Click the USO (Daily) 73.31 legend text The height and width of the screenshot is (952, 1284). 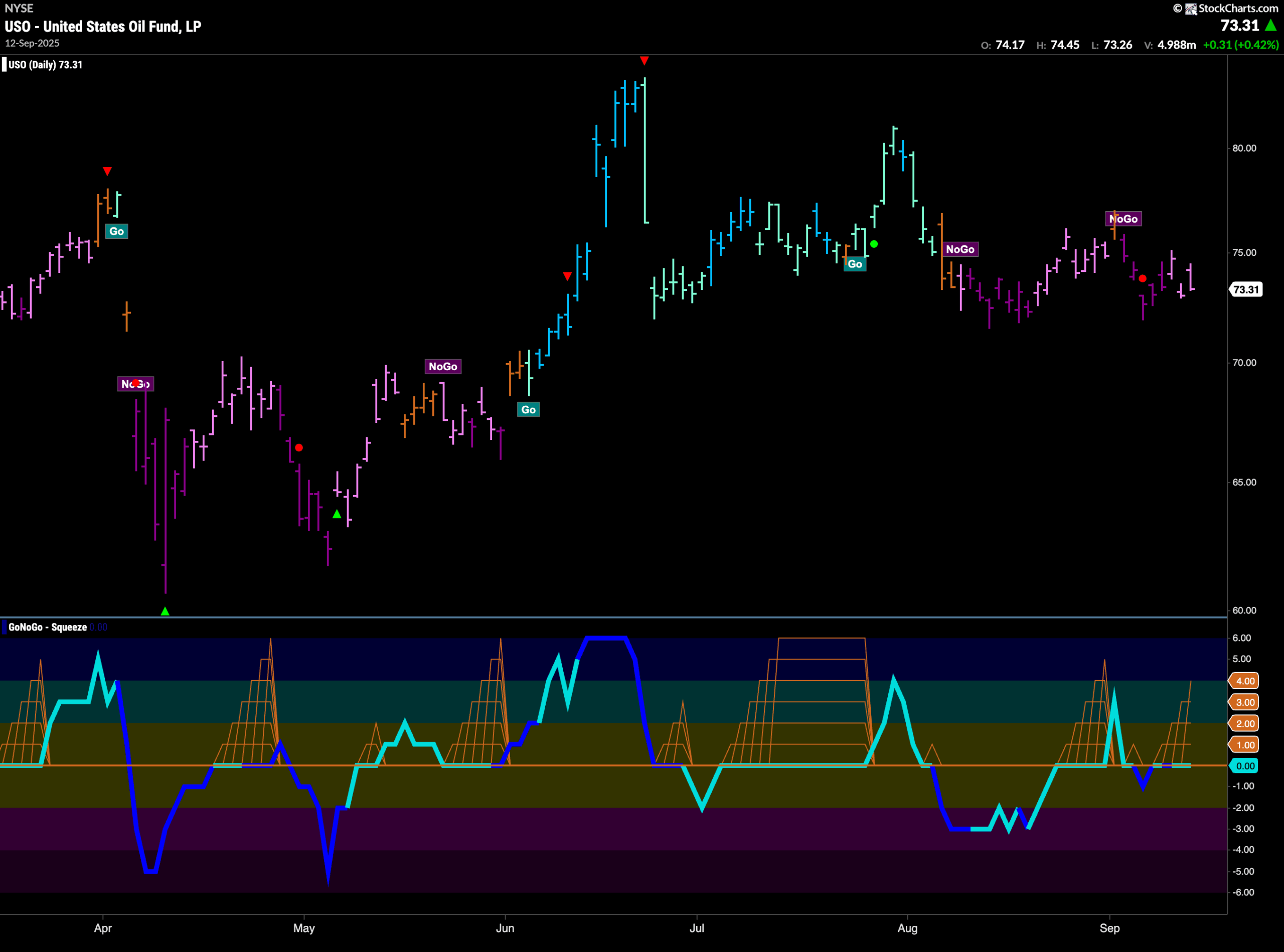46,65
